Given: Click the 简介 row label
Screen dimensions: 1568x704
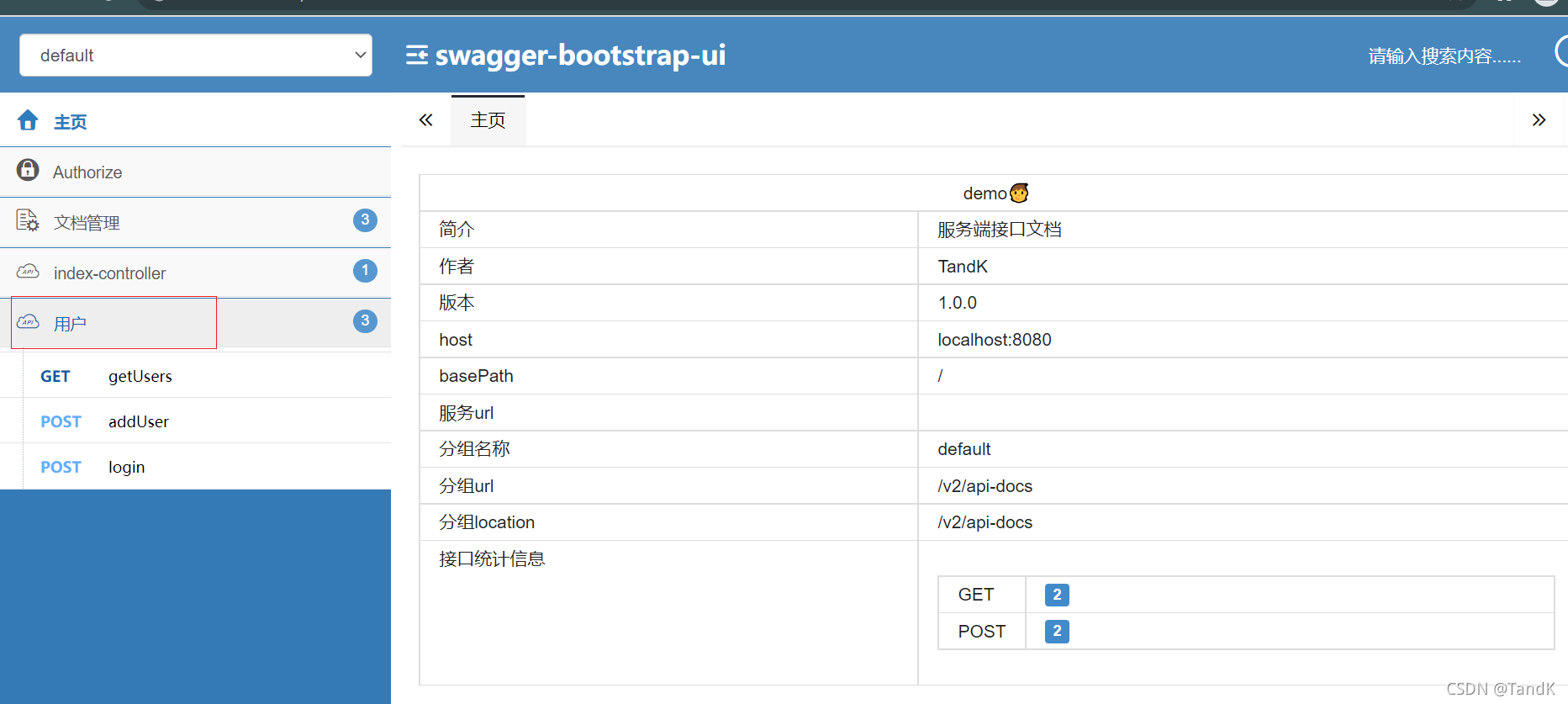Looking at the screenshot, I should coord(457,230).
